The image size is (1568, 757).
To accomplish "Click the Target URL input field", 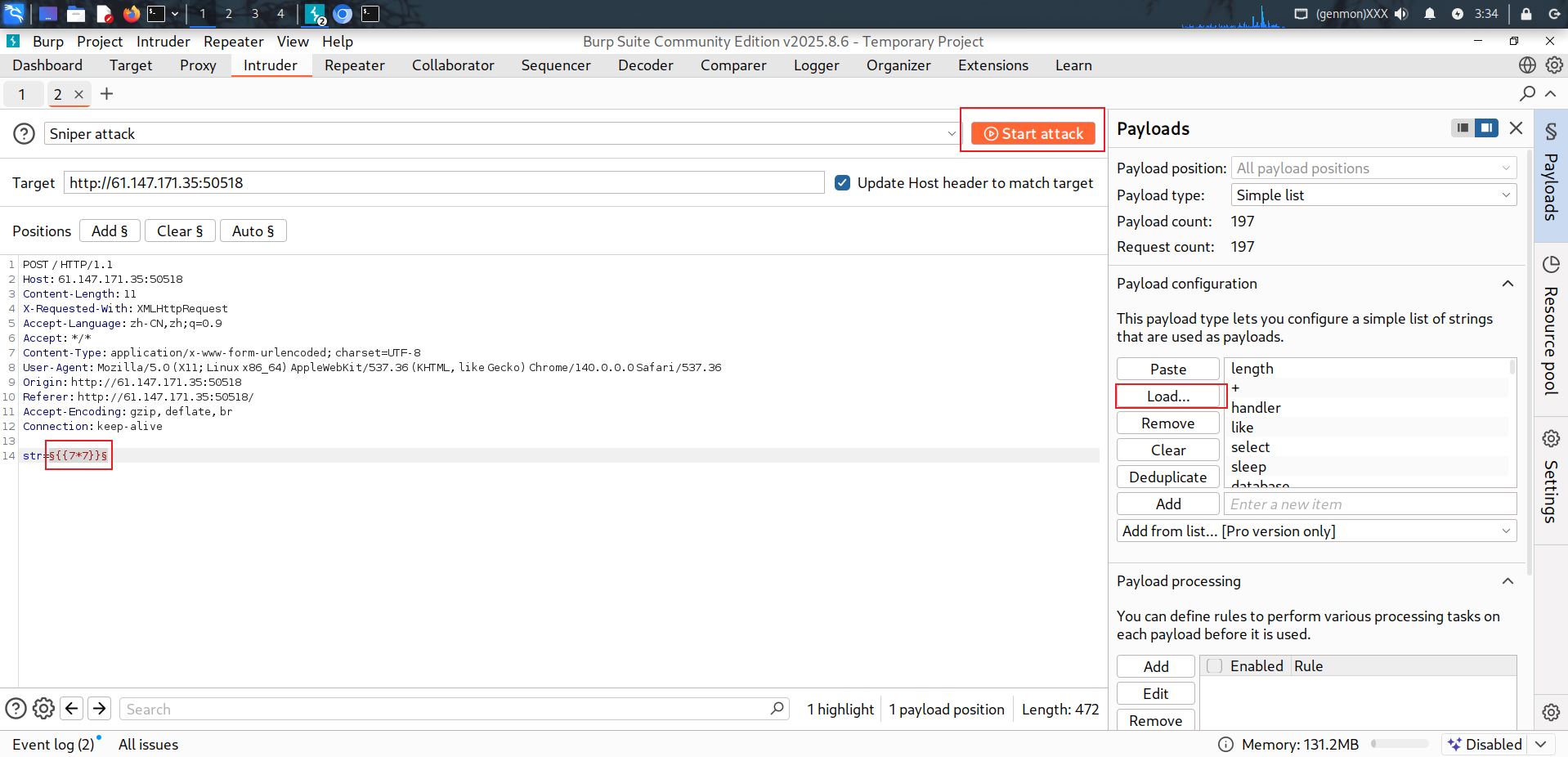I will tap(444, 182).
